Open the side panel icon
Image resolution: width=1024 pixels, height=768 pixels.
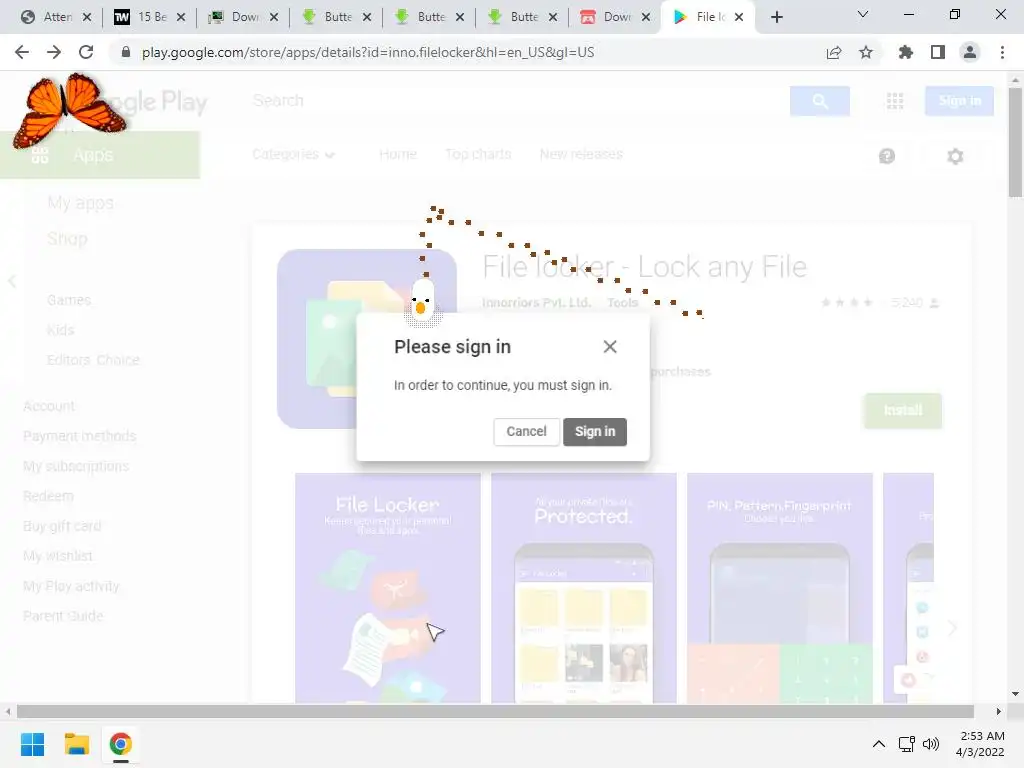tap(938, 52)
